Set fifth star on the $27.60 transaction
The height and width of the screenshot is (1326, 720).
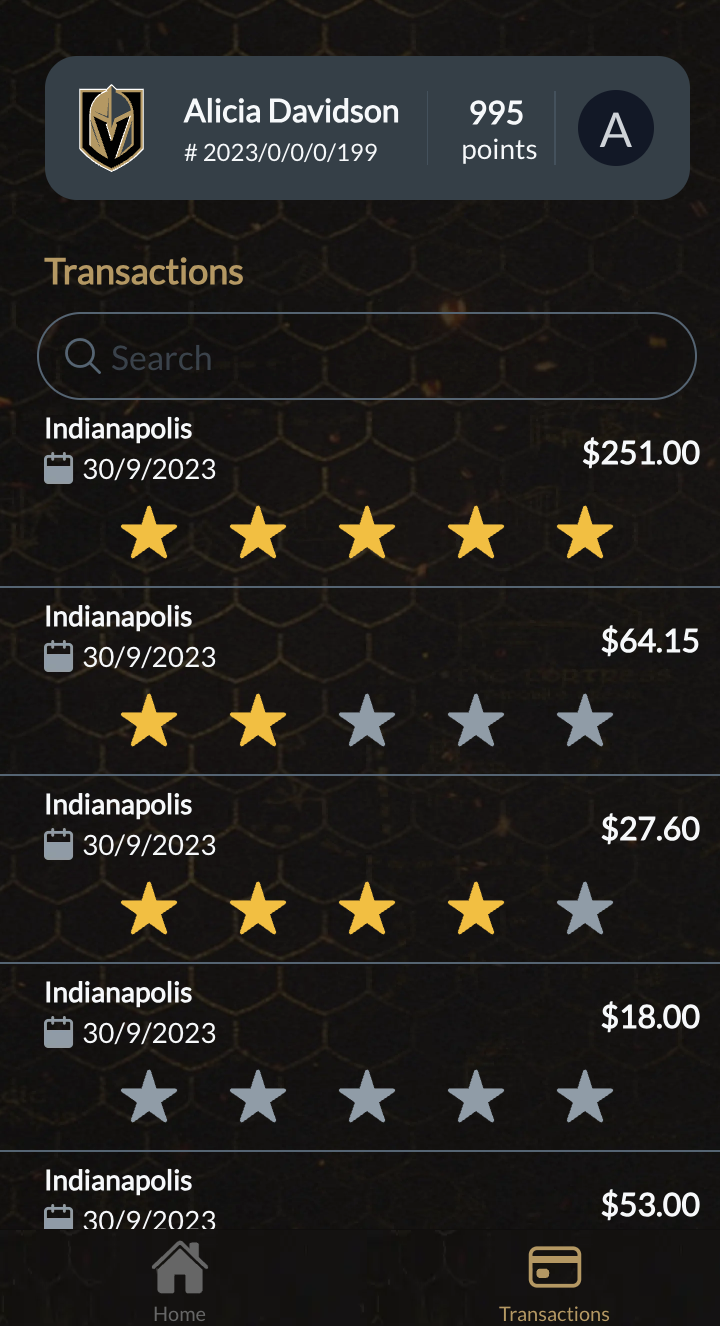584,909
